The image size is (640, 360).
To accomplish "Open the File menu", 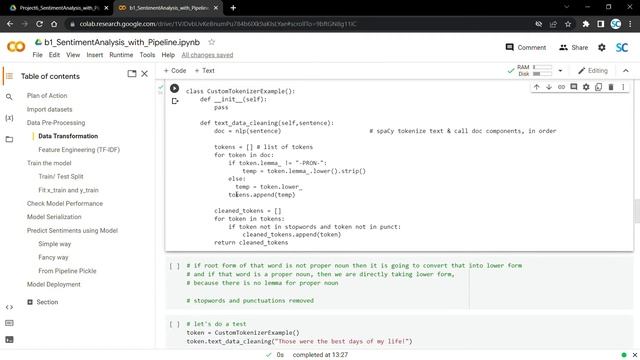I will click(38, 55).
